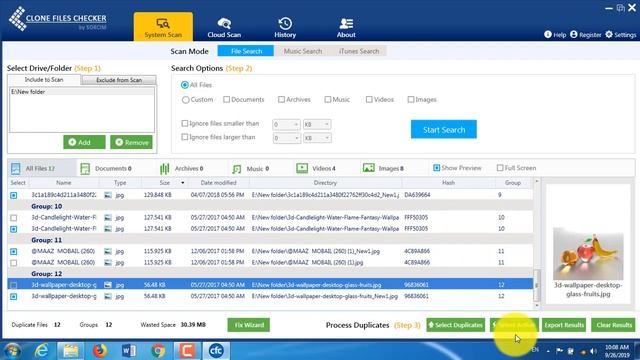Select the Exclude from Scan tab
The image size is (640, 360).
119,80
